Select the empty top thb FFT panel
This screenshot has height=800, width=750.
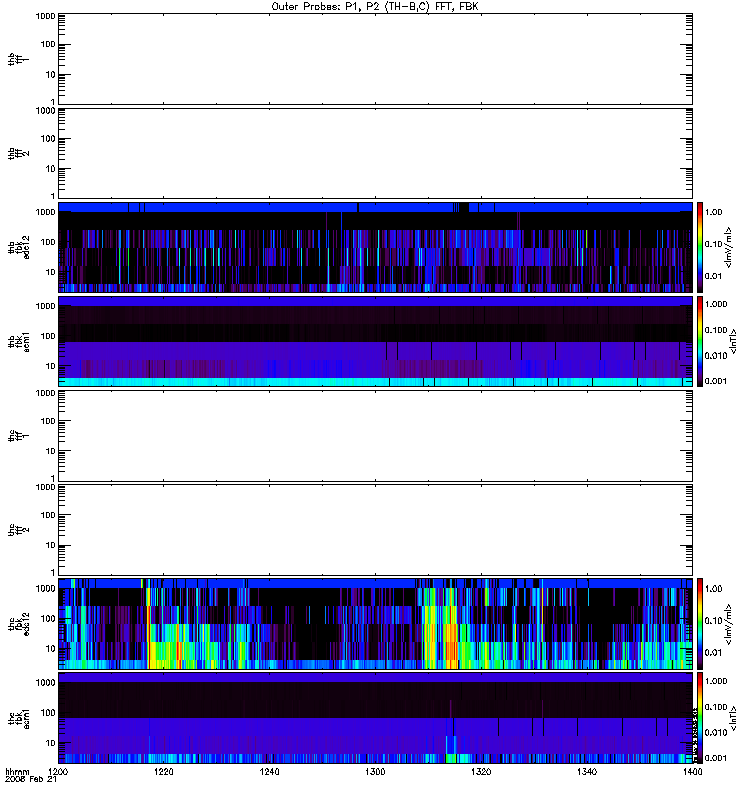[375, 58]
